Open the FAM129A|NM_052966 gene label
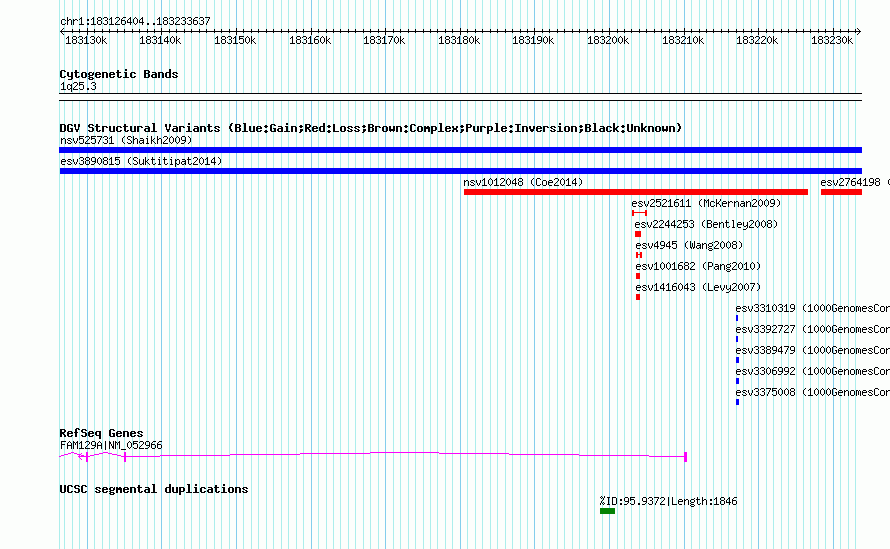This screenshot has height=549, width=890. (x=111, y=446)
